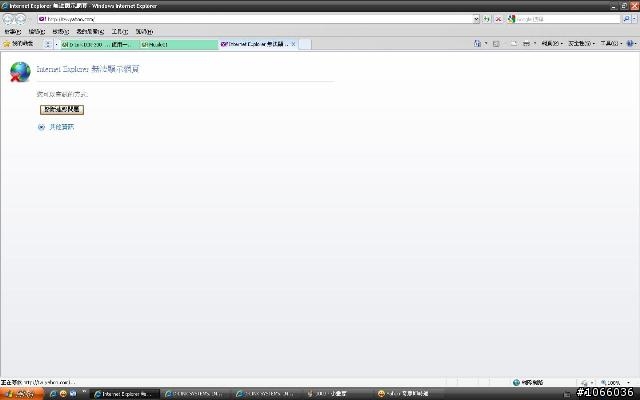Open the Help icon dropdown in command bar
Viewport: 640px width, 400px height.
point(631,43)
